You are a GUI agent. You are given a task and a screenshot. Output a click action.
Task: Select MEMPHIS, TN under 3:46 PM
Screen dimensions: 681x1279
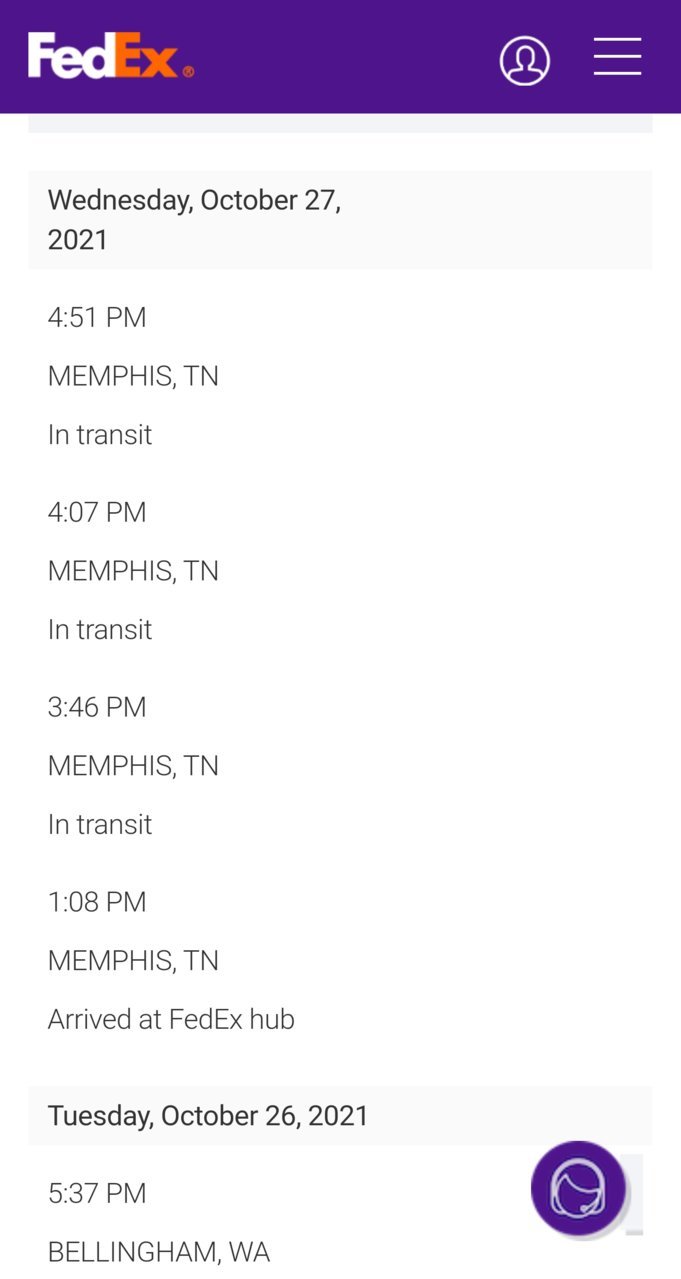pos(133,766)
